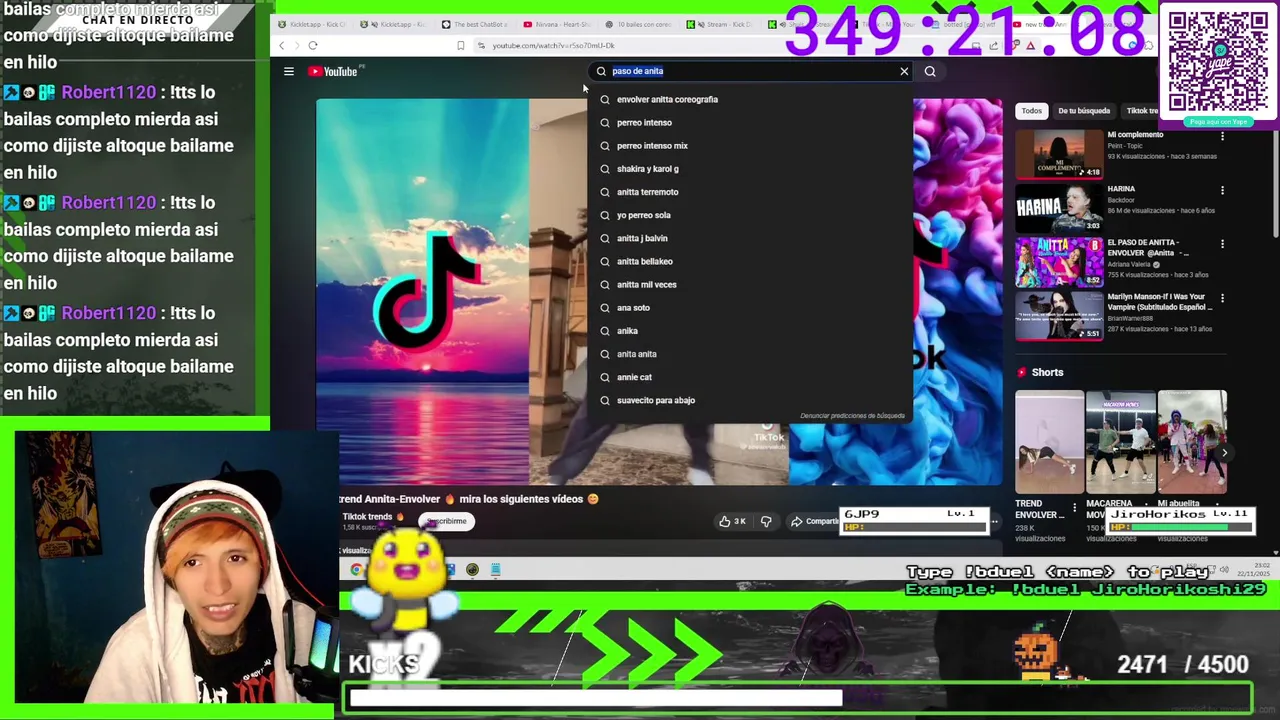Screen dimensions: 1280x720
Task: Open the 'Tiktok trends' channel name
Action: [367, 517]
